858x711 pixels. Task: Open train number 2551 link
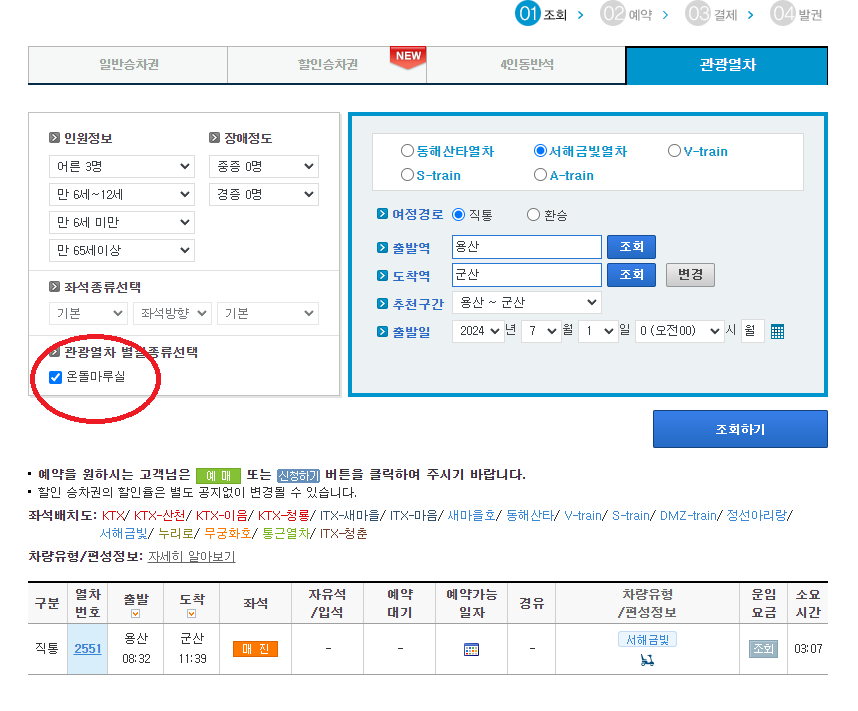(87, 648)
